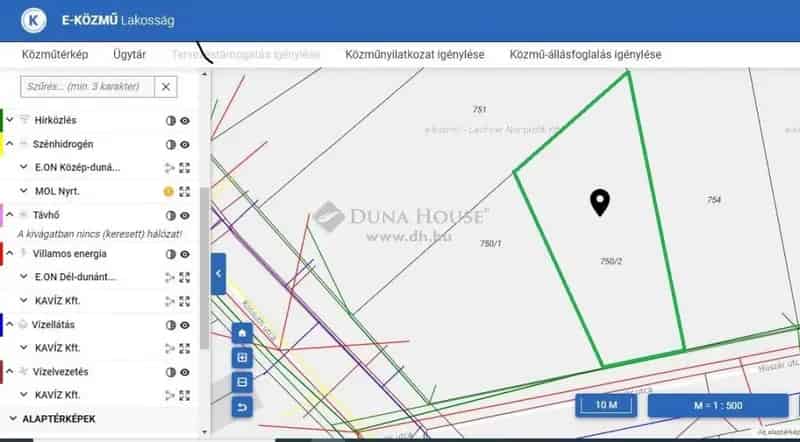Click the layer panel scroll-up arrow
The height and width of the screenshot is (442, 800).
pos(205,75)
